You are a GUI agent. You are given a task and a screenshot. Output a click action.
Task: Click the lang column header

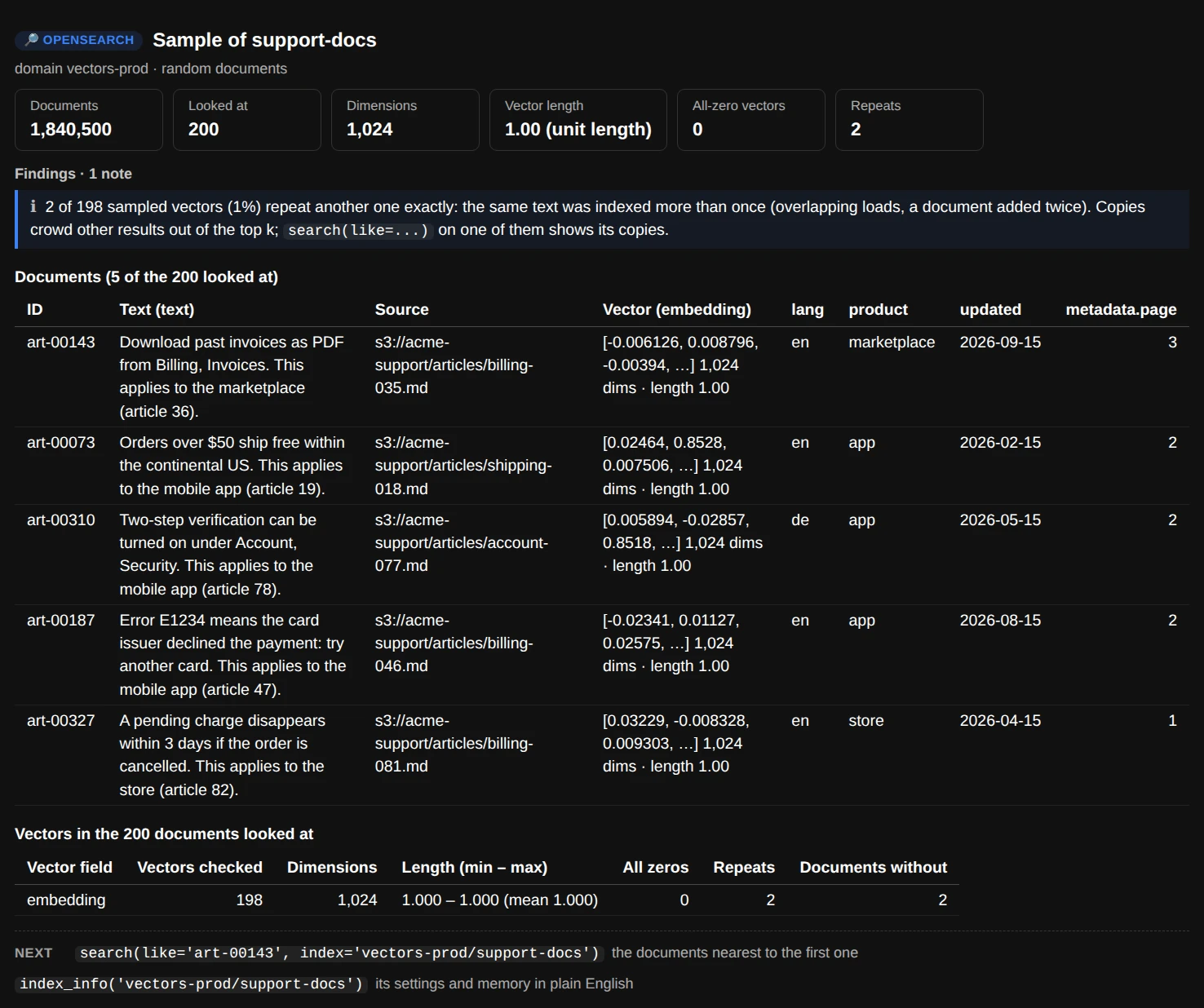coord(808,310)
